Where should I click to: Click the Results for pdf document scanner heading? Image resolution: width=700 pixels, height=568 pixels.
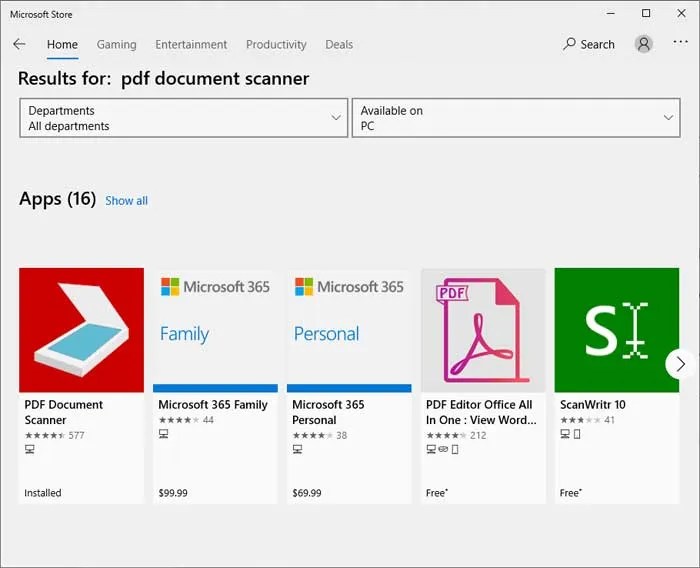pyautogui.click(x=163, y=79)
